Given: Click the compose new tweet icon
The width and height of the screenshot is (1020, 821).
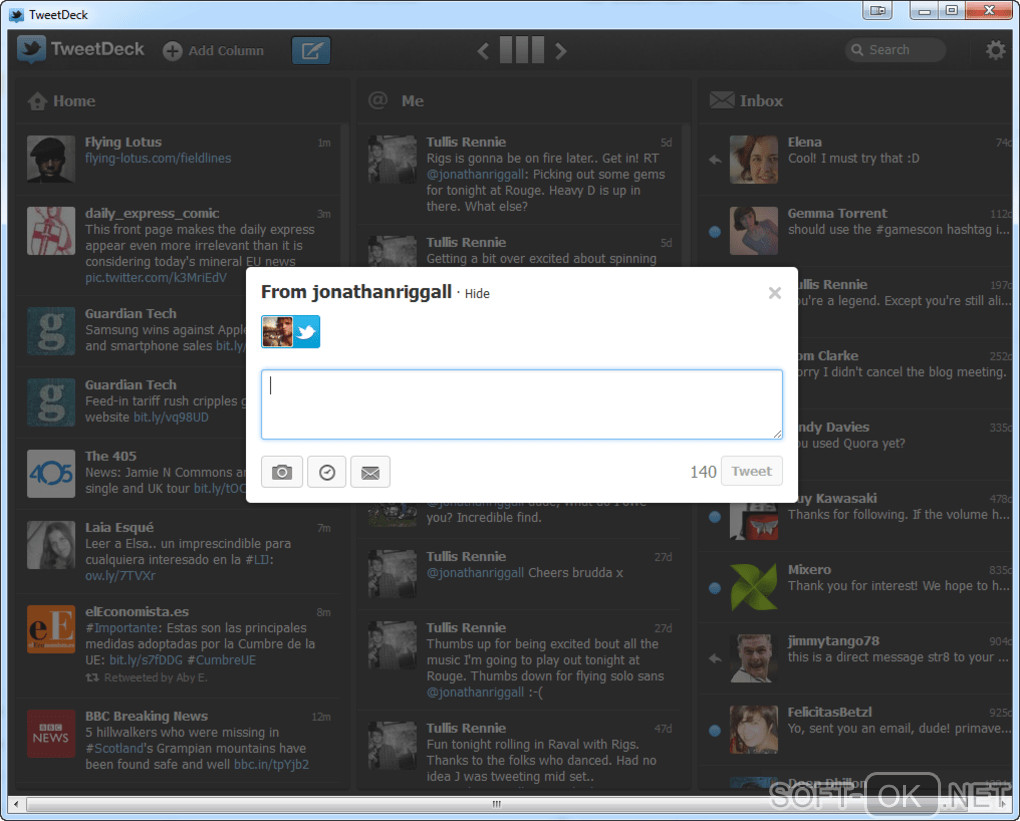Looking at the screenshot, I should pyautogui.click(x=311, y=51).
